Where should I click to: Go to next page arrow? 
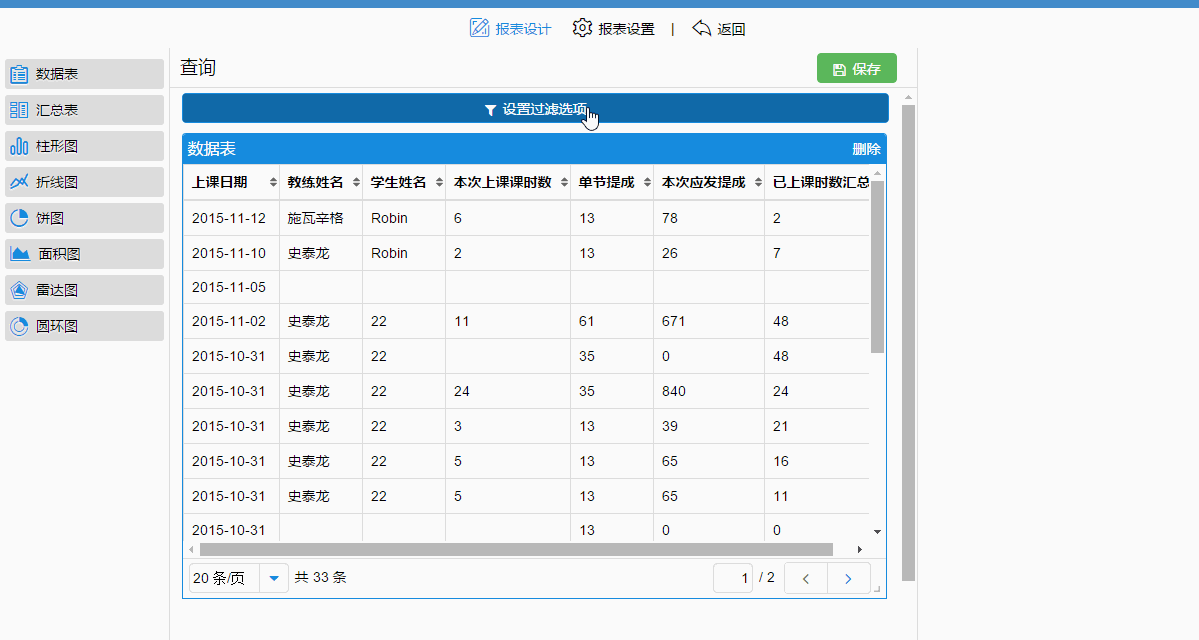[848, 578]
